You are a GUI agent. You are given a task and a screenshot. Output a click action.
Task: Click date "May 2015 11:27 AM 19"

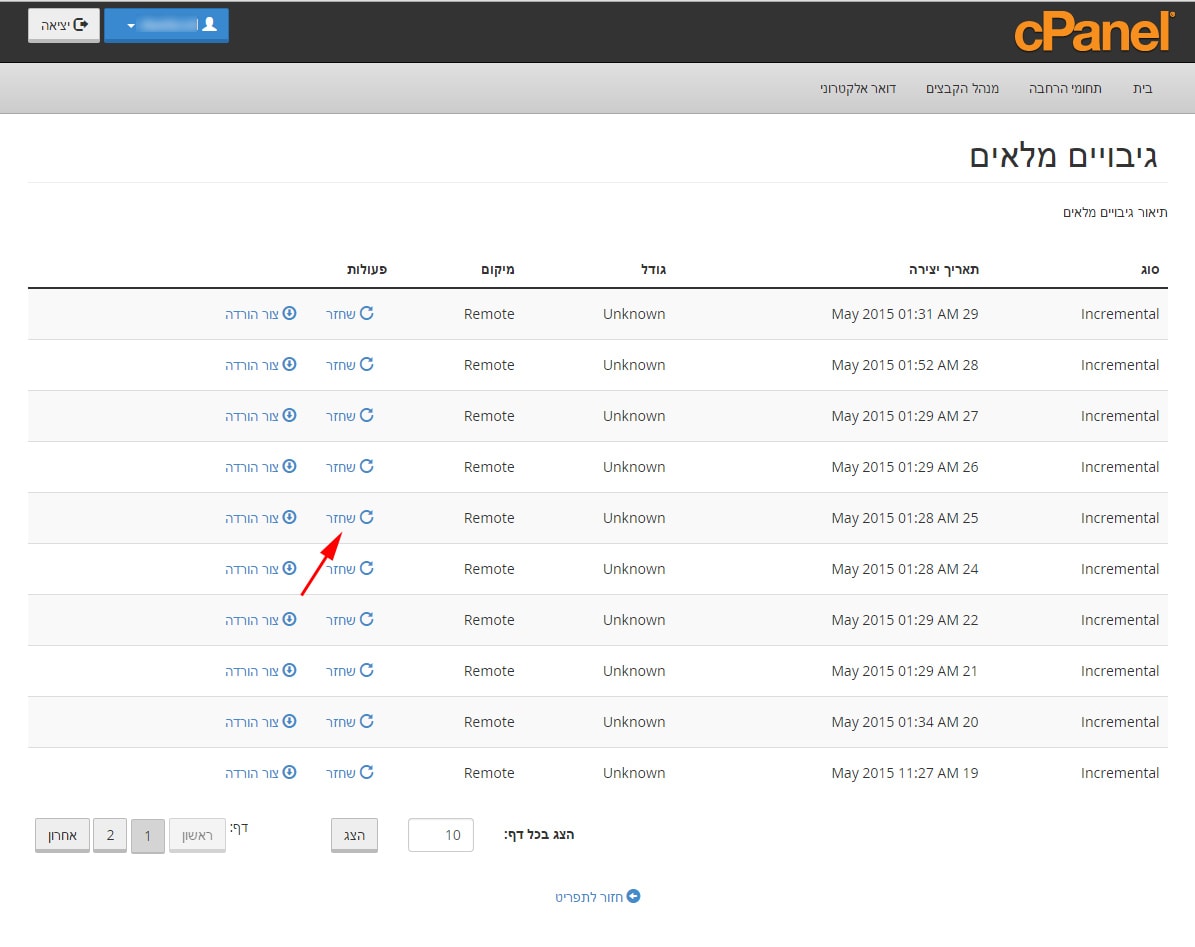905,773
